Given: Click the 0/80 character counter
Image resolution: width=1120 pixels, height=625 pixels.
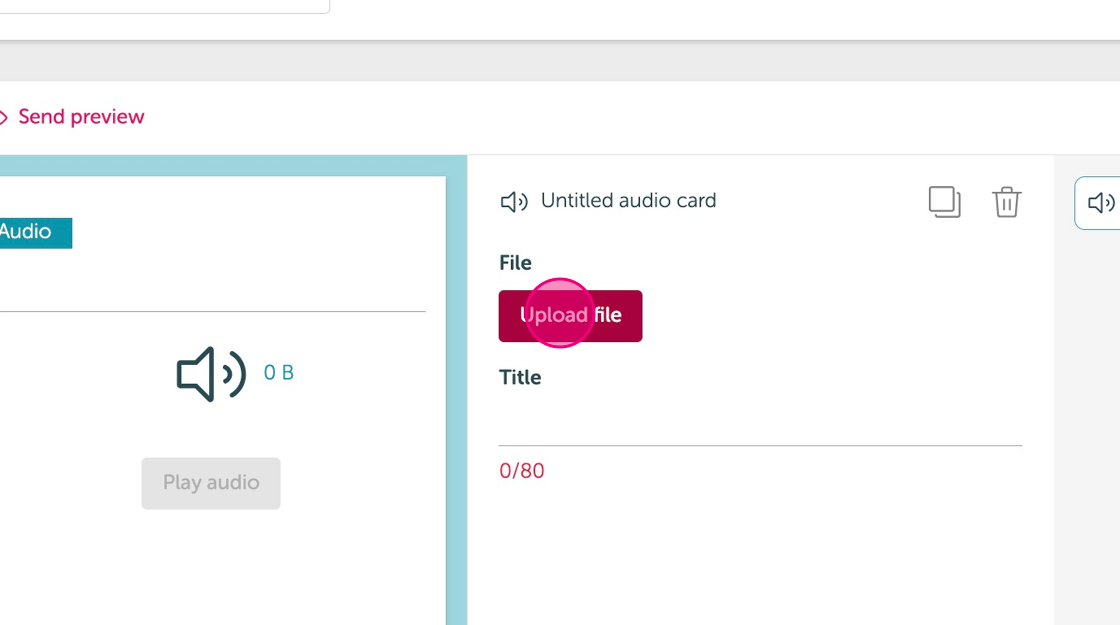Looking at the screenshot, I should coord(521,471).
